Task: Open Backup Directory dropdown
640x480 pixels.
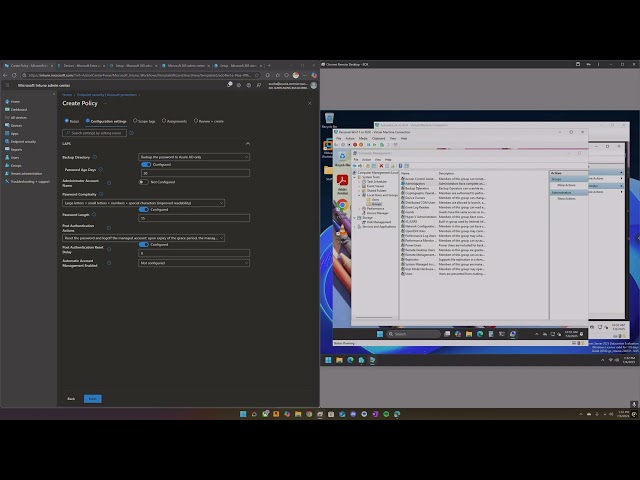Action: (x=194, y=157)
